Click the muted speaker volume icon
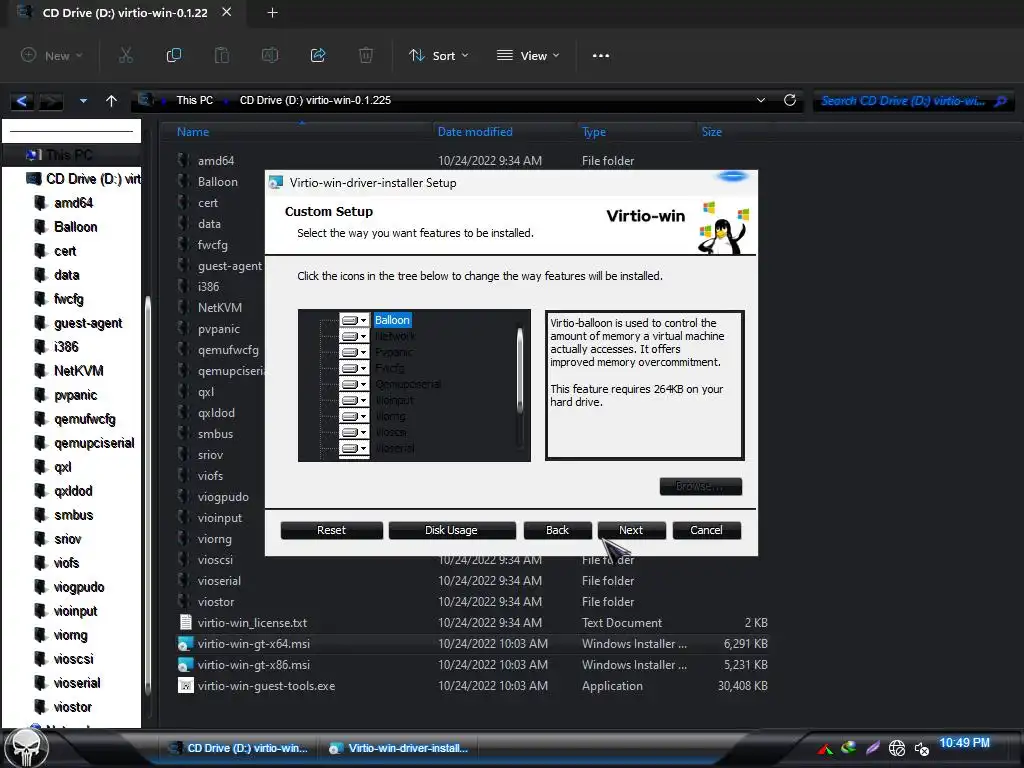The image size is (1024, 768). point(921,749)
